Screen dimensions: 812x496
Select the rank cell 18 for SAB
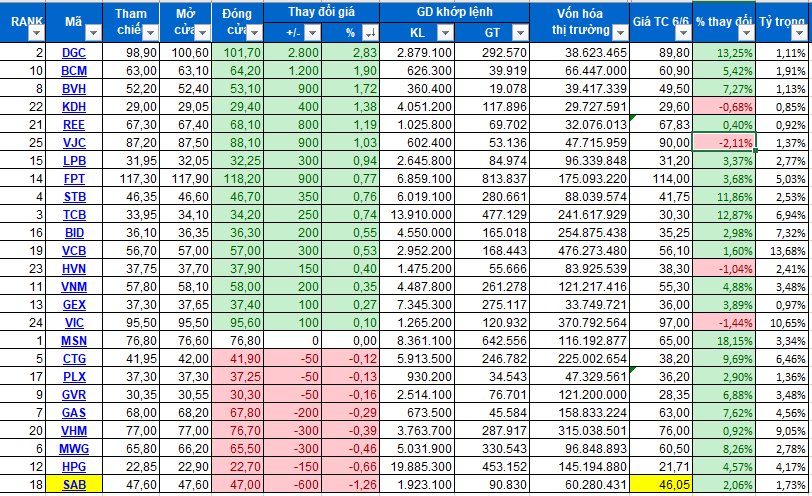click(x=23, y=485)
